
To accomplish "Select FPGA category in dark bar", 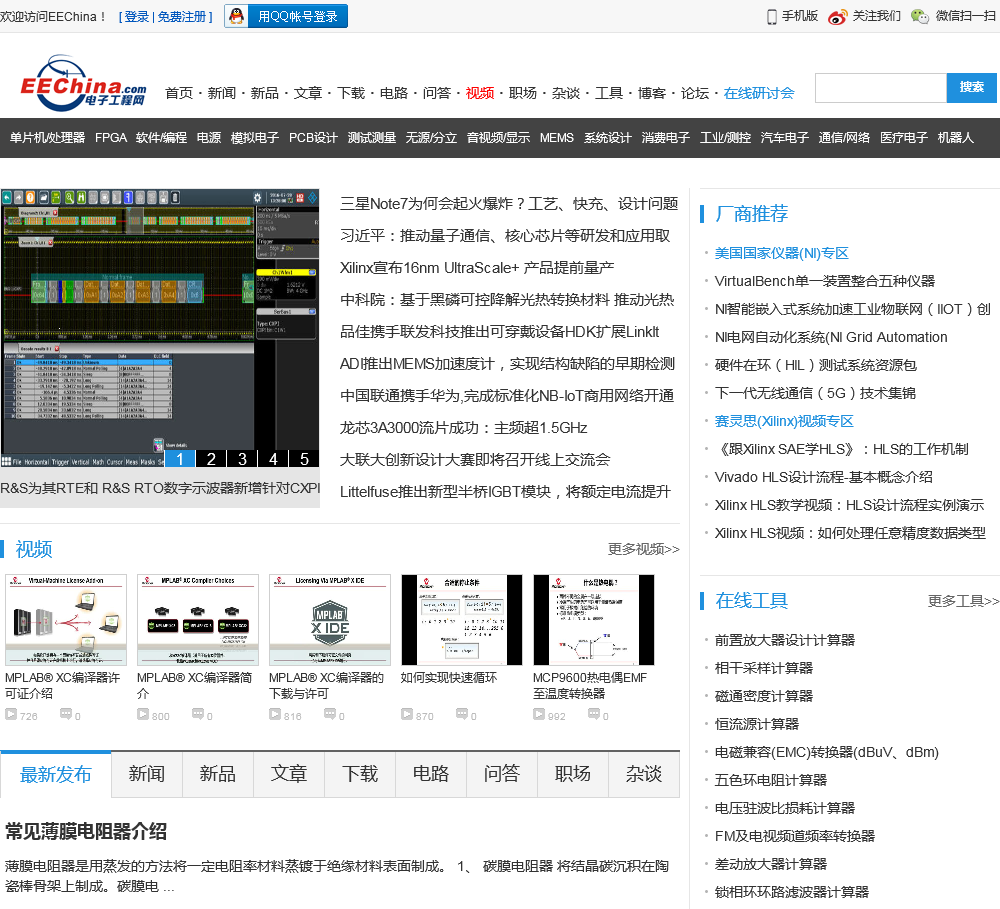I will [111, 138].
